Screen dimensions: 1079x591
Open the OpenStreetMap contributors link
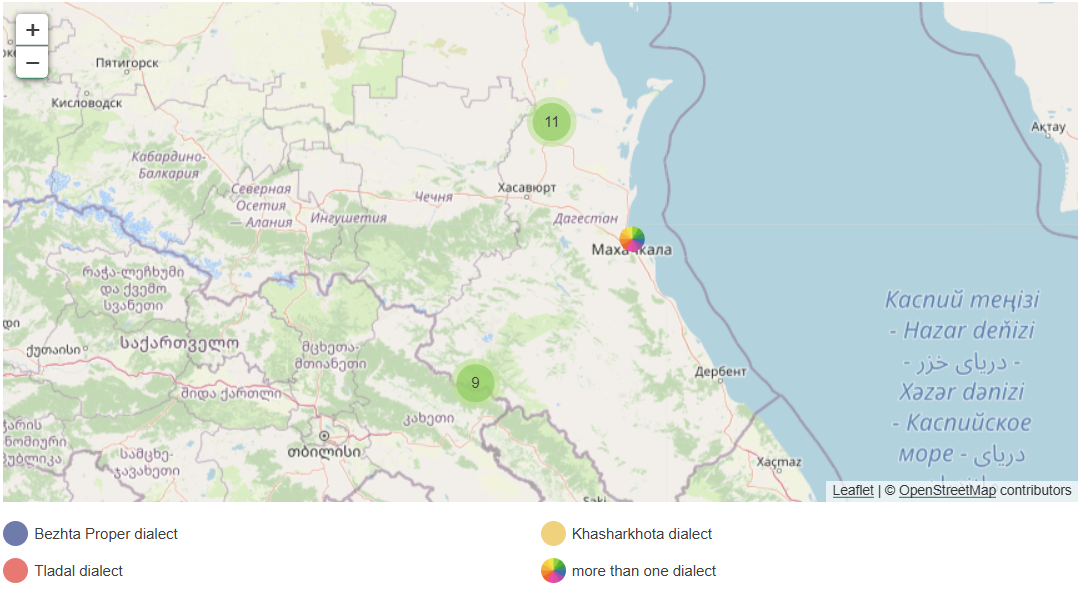point(946,490)
